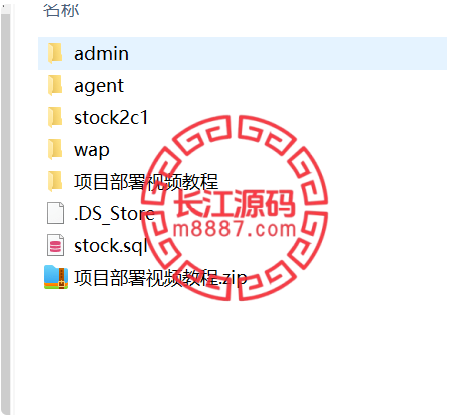
Task: Click the stock.sql database file icon
Action: pos(55,245)
